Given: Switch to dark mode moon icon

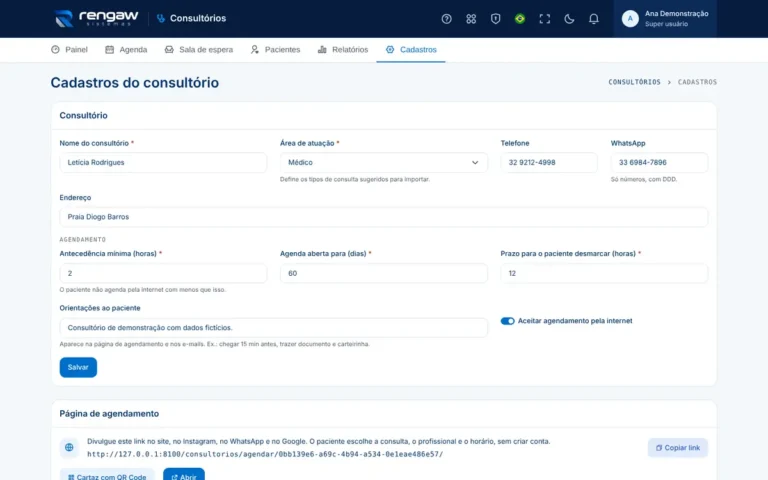Looking at the screenshot, I should click(569, 19).
